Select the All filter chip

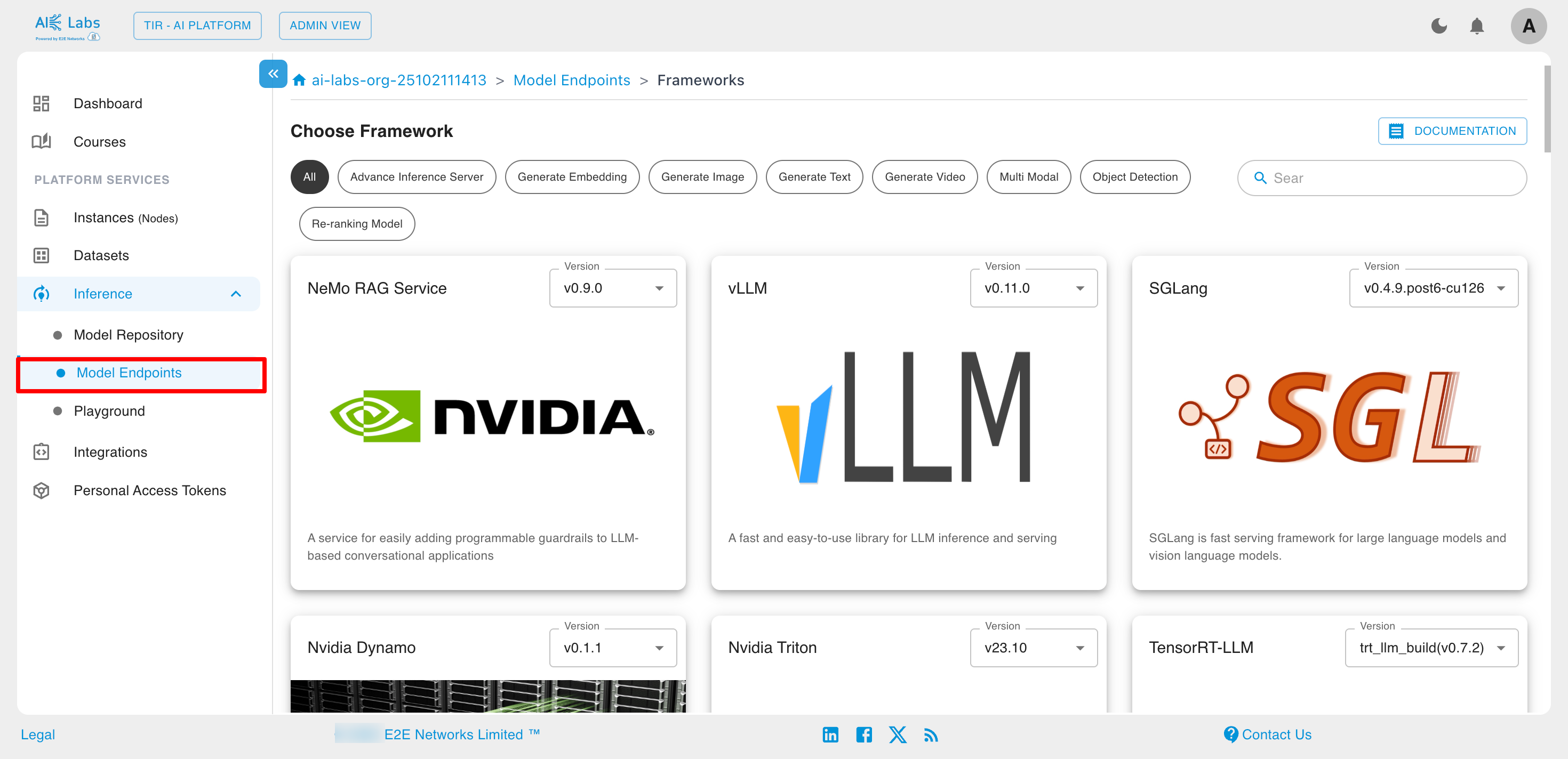coord(309,177)
